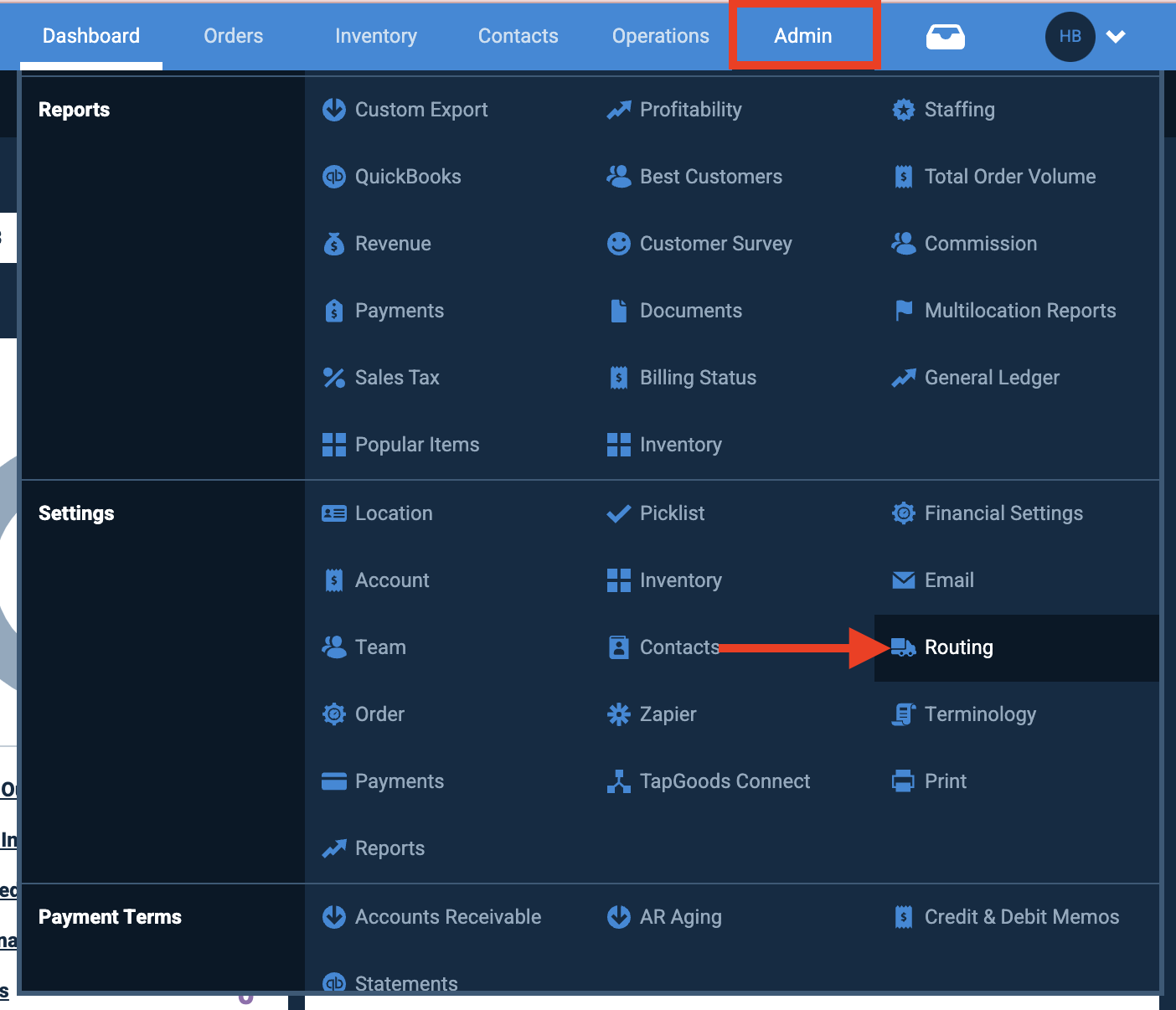The width and height of the screenshot is (1176, 1010).
Task: Click the Financial Settings gear icon
Action: [904, 513]
